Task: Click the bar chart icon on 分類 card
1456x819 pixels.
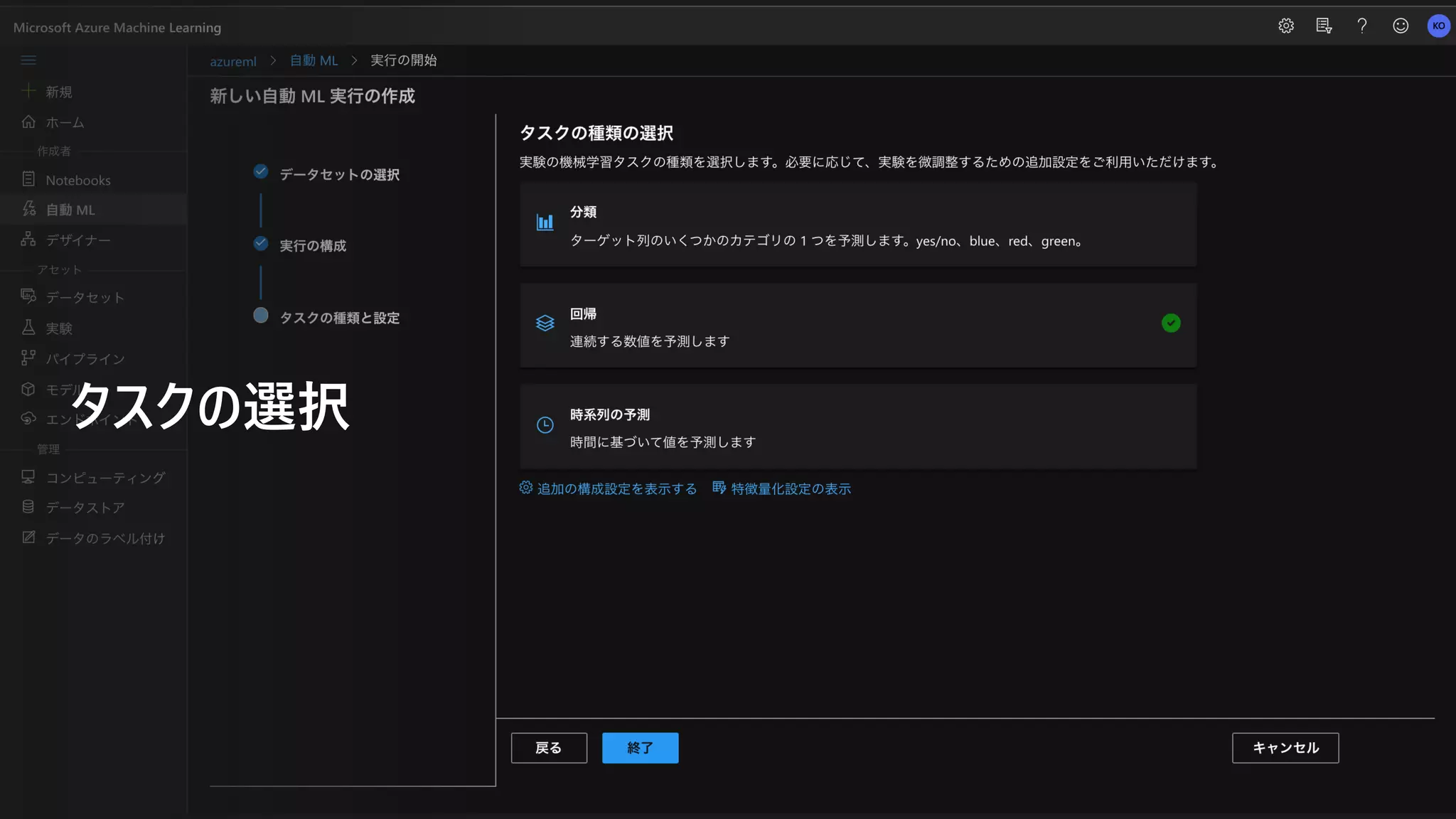Action: click(545, 223)
